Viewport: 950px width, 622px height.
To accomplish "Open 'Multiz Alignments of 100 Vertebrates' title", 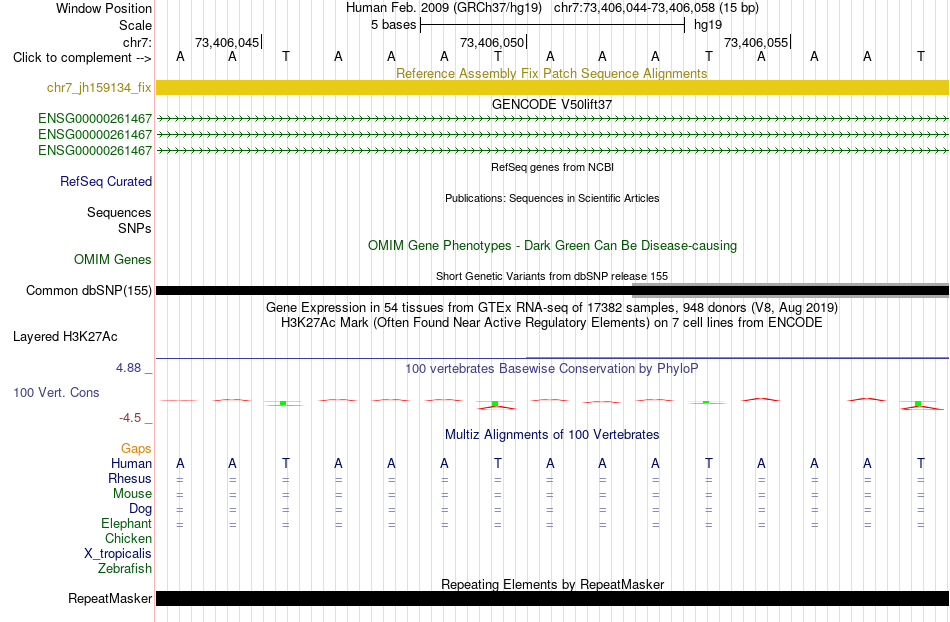I will point(552,434).
